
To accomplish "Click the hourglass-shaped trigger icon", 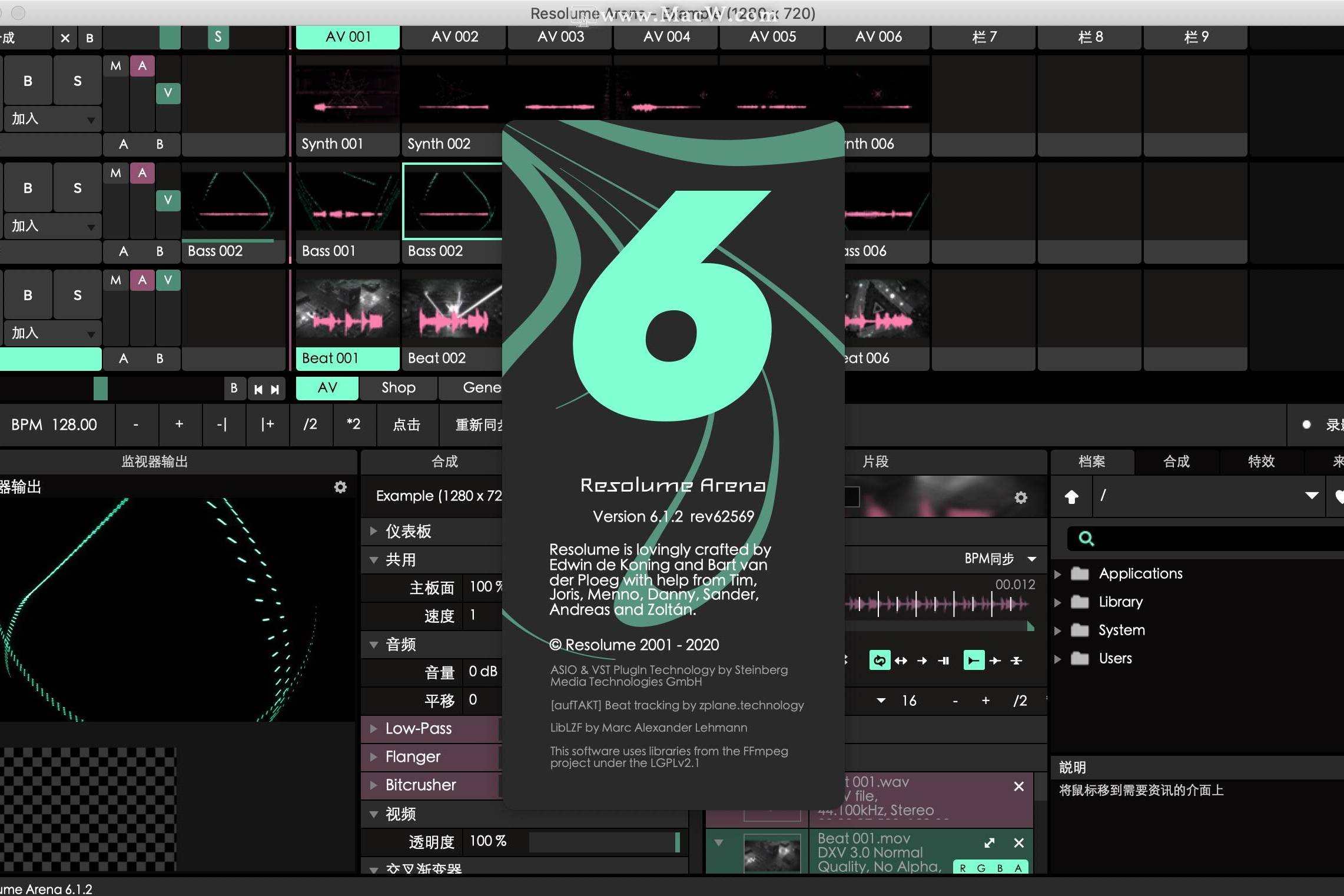I will [x=1017, y=661].
